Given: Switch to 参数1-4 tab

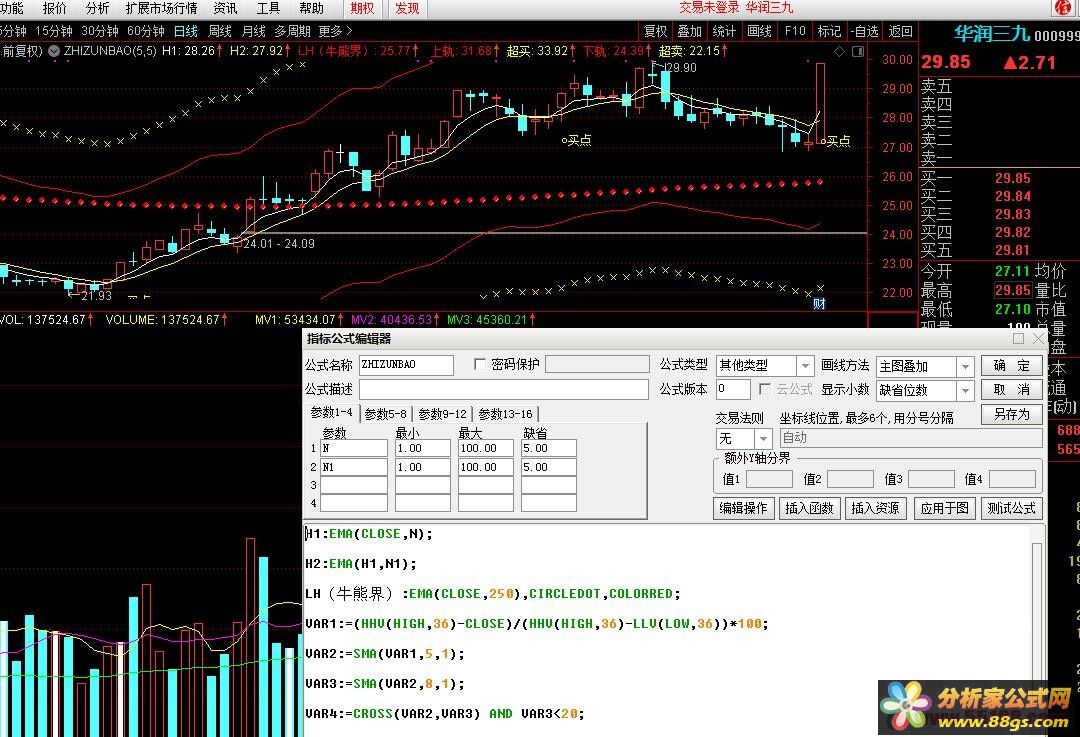Looking at the screenshot, I should [331, 413].
